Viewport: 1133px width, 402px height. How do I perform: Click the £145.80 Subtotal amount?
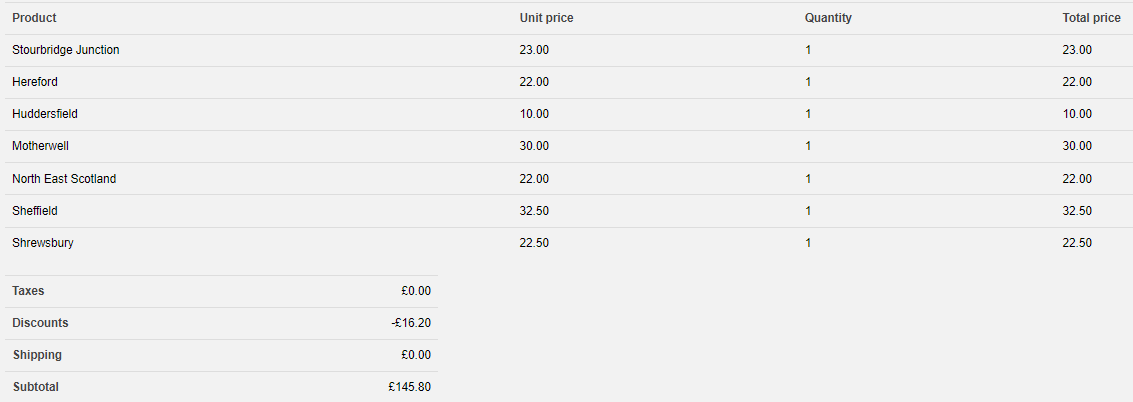[x=410, y=387]
